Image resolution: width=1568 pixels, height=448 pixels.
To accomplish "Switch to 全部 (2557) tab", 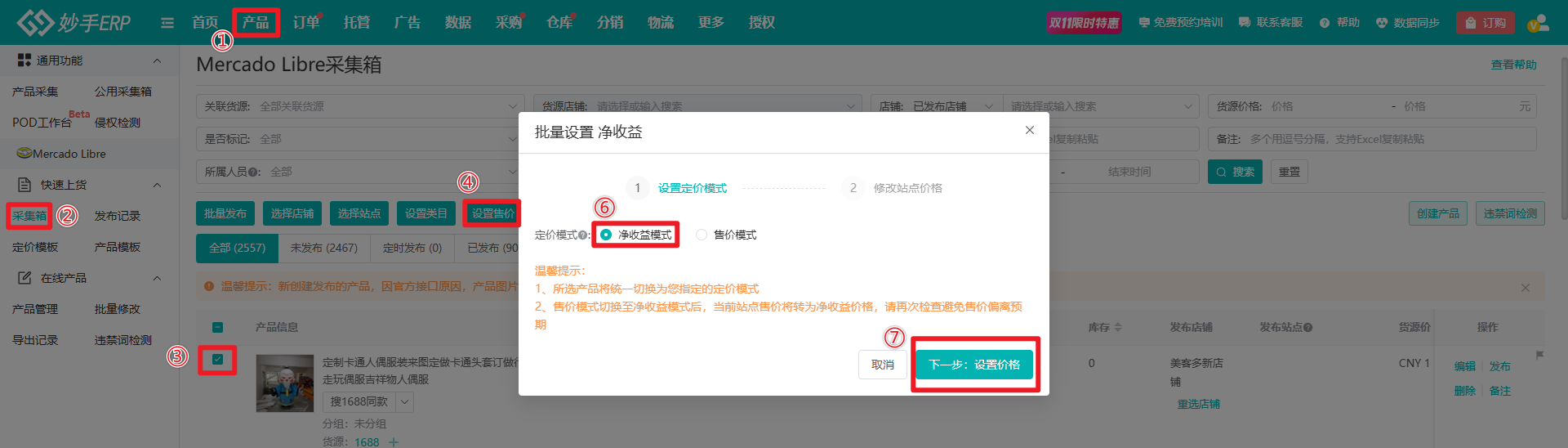I will [237, 248].
